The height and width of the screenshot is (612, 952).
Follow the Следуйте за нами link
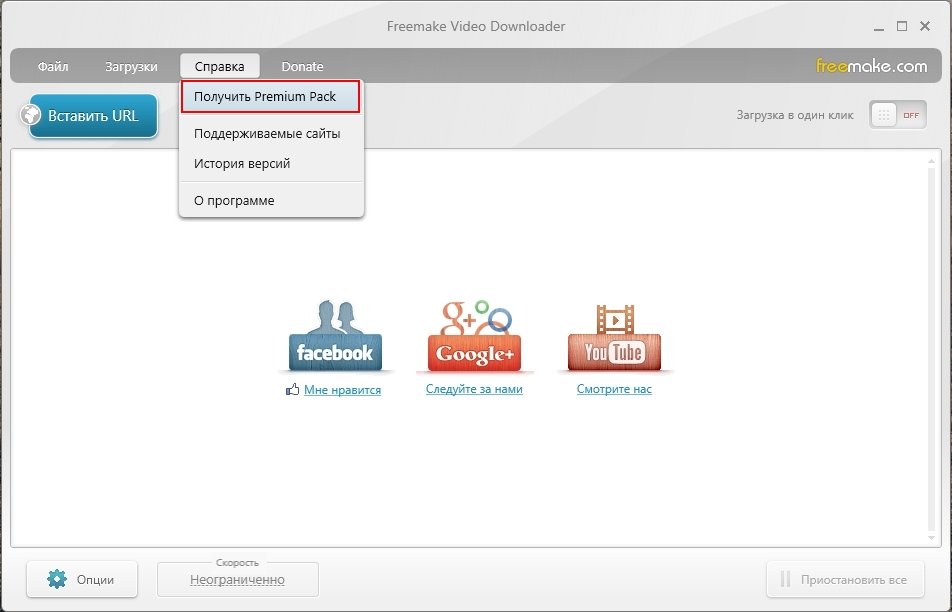point(474,389)
